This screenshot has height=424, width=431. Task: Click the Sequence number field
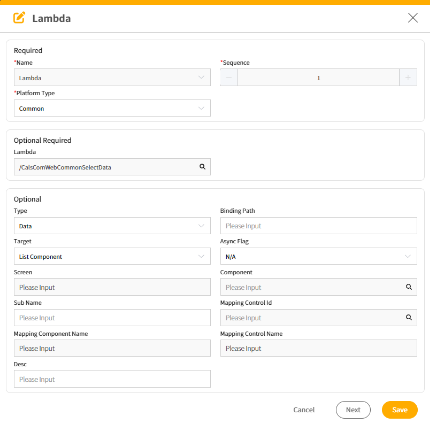point(318,77)
